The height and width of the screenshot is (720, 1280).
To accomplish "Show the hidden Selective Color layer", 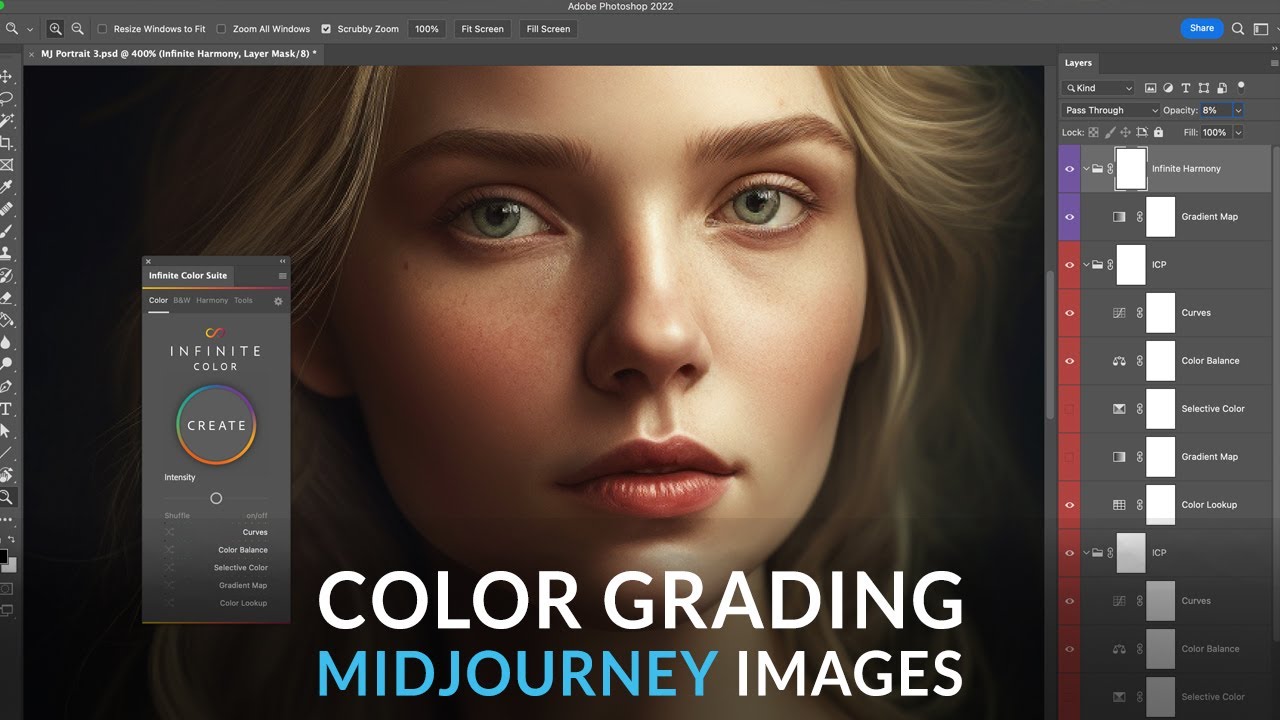I will point(1070,409).
